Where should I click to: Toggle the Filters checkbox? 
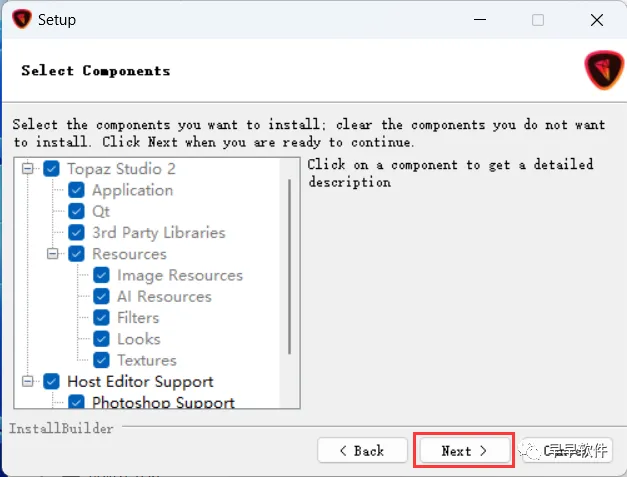pos(101,317)
